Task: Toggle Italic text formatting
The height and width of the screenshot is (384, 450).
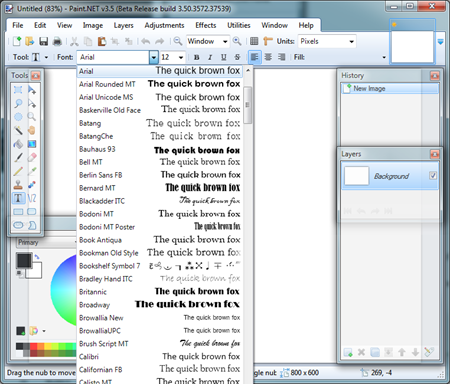Action: tap(210, 57)
